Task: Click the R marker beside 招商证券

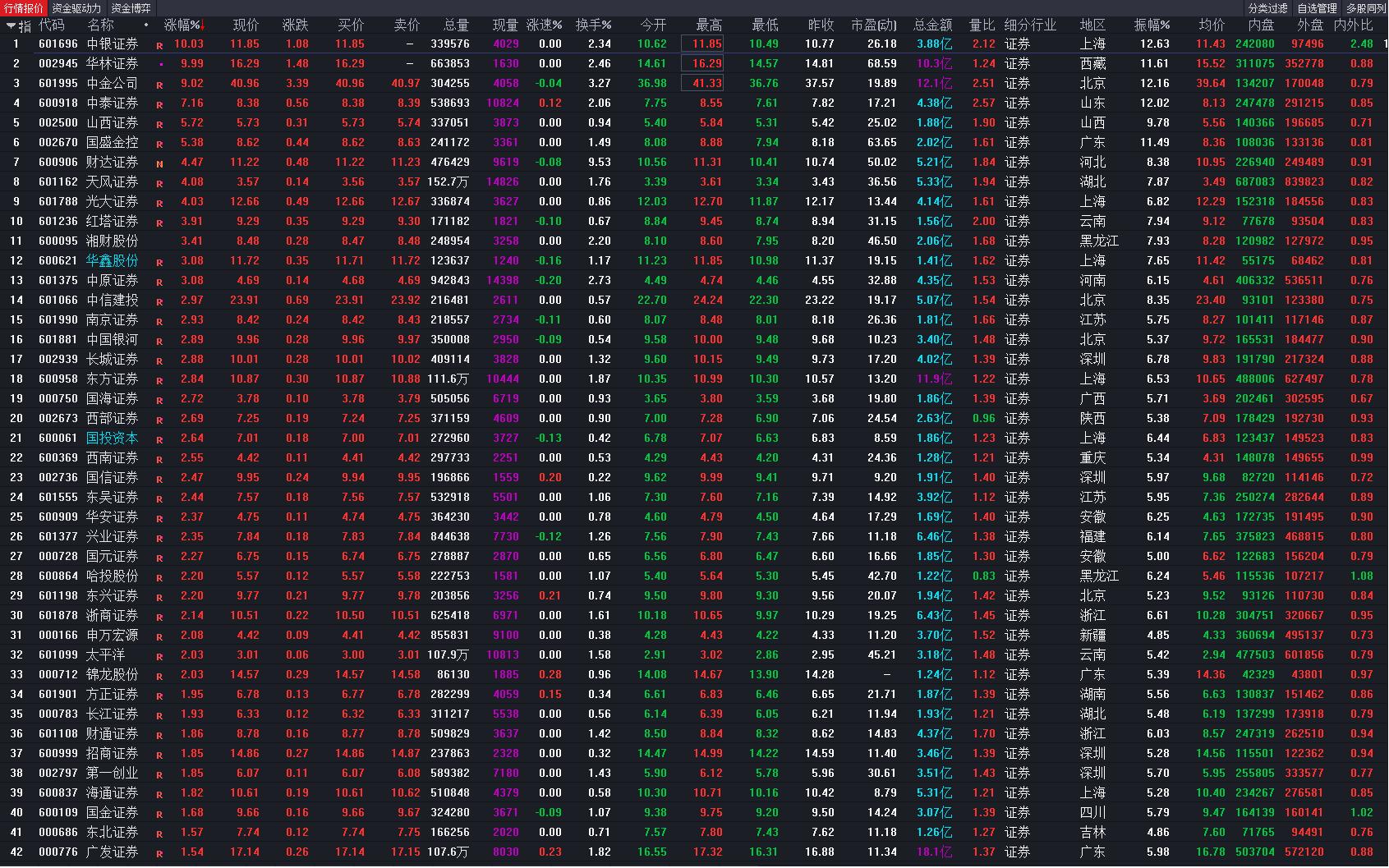Action: click(159, 755)
